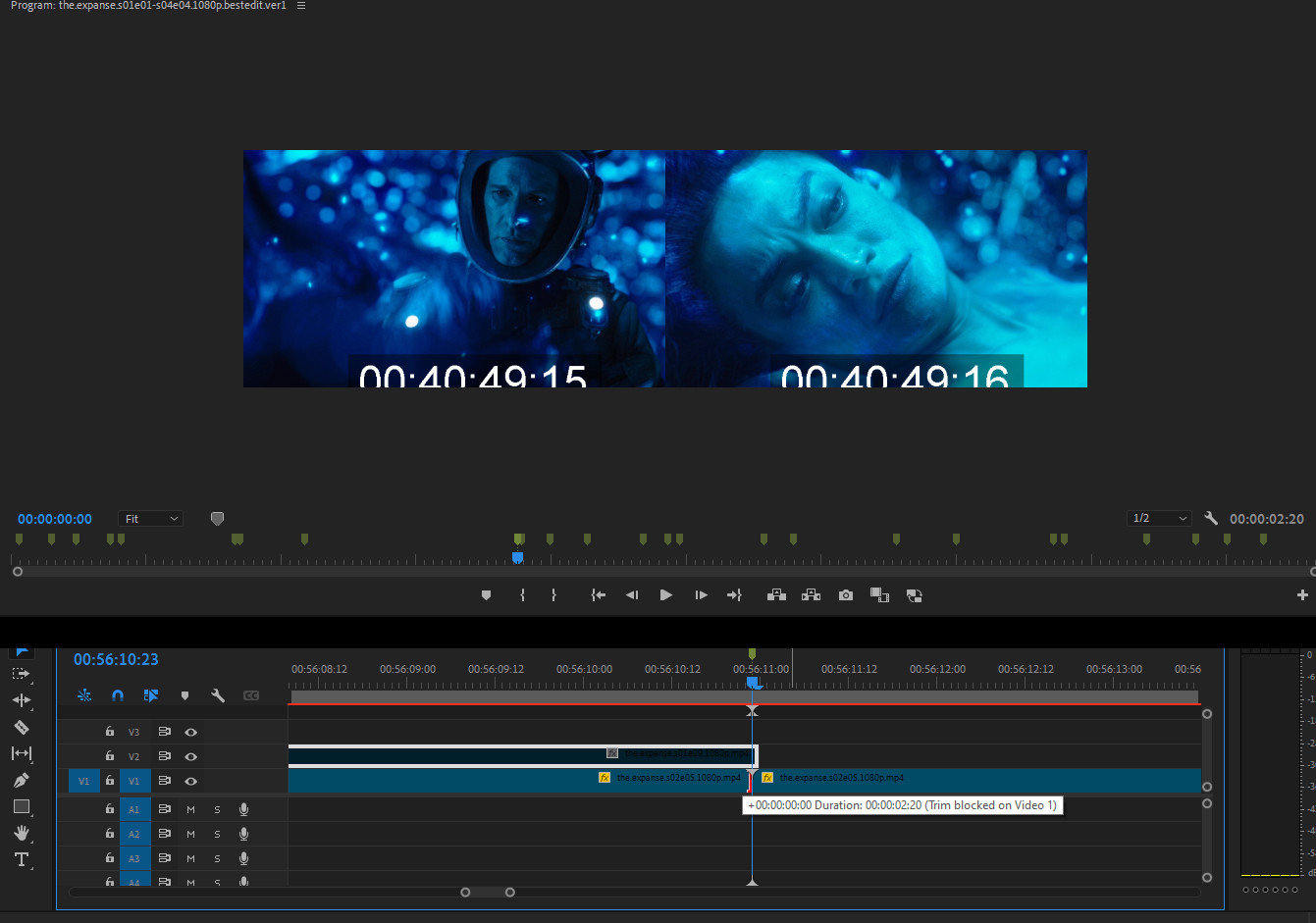Hide the V2 track output
Screen dimensions: 1316x923
tap(191, 756)
